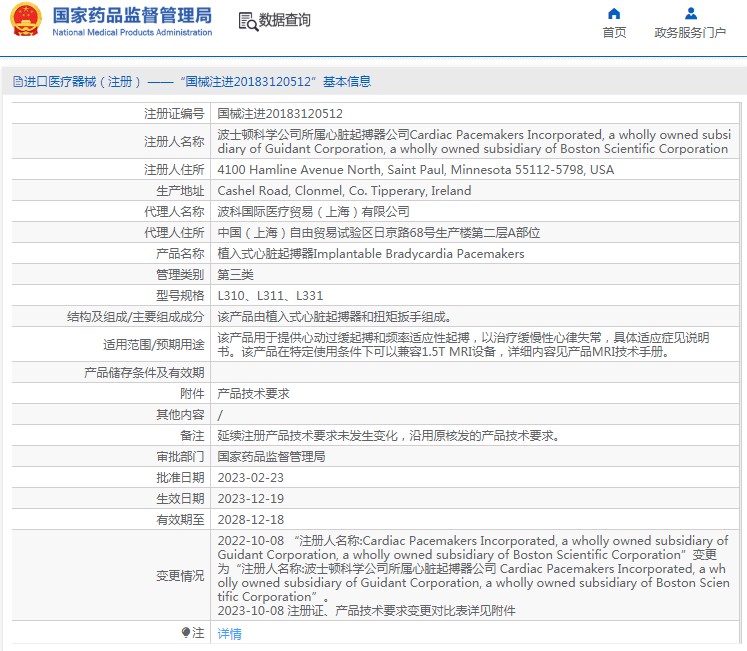Viewport: 747px width, 651px height.
Task: Click the 有效期至 label
Action: pyautogui.click(x=180, y=519)
